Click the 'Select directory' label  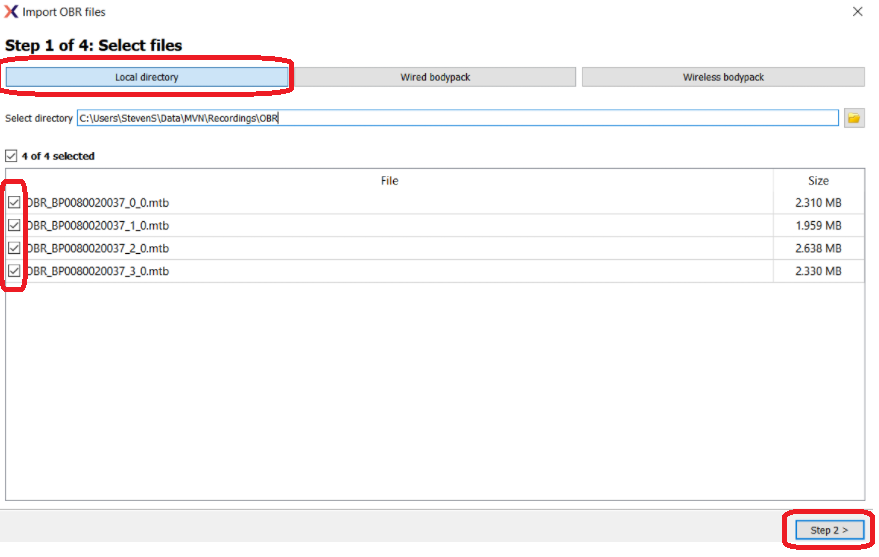click(39, 118)
